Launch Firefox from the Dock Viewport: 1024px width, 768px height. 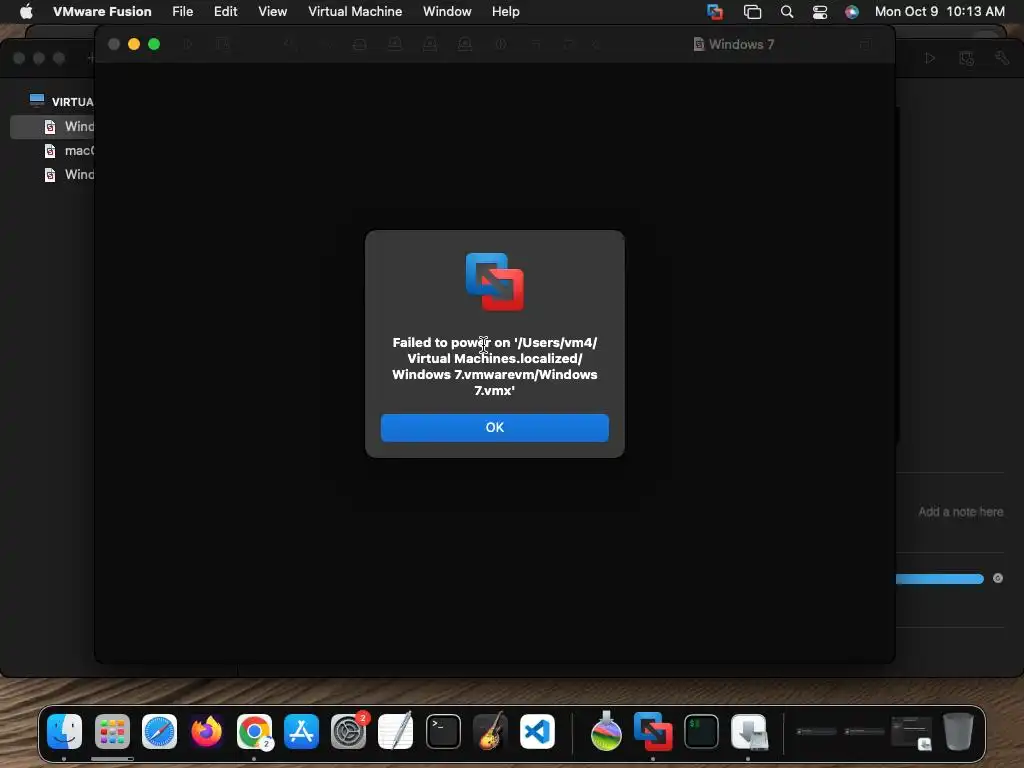point(206,731)
